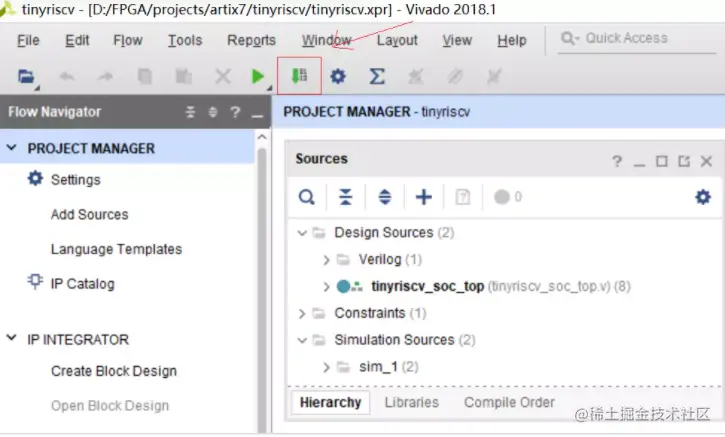Maximize the Sources panel
Image resolution: width=725 pixels, height=437 pixels.
662,161
